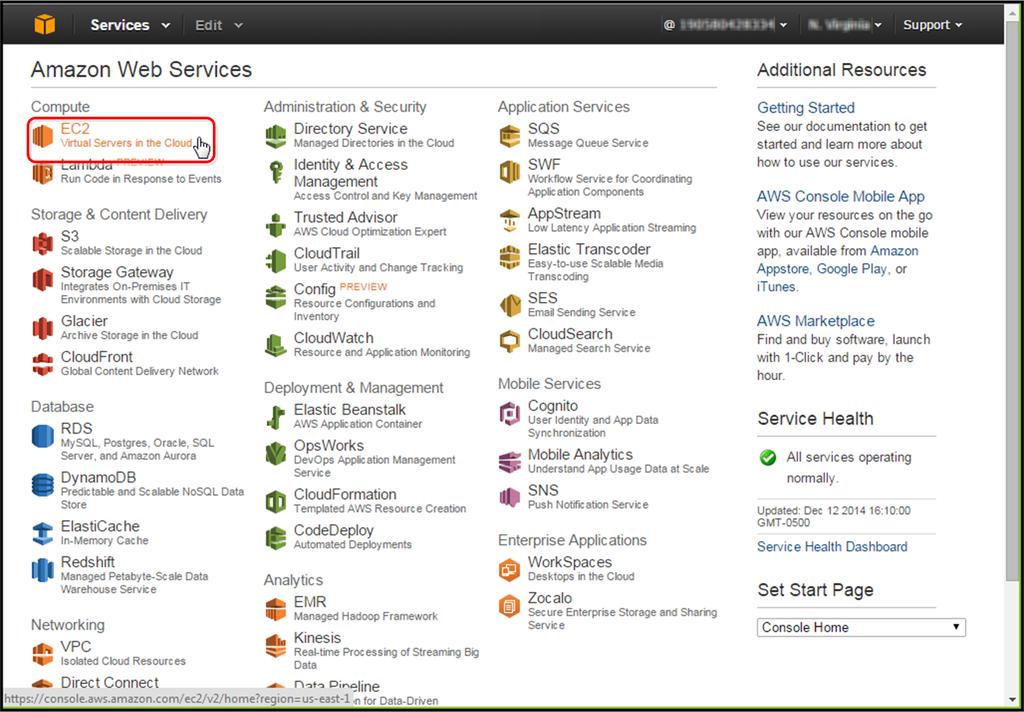Open the N. Virginia region selector
The height and width of the screenshot is (712, 1024).
pos(844,25)
